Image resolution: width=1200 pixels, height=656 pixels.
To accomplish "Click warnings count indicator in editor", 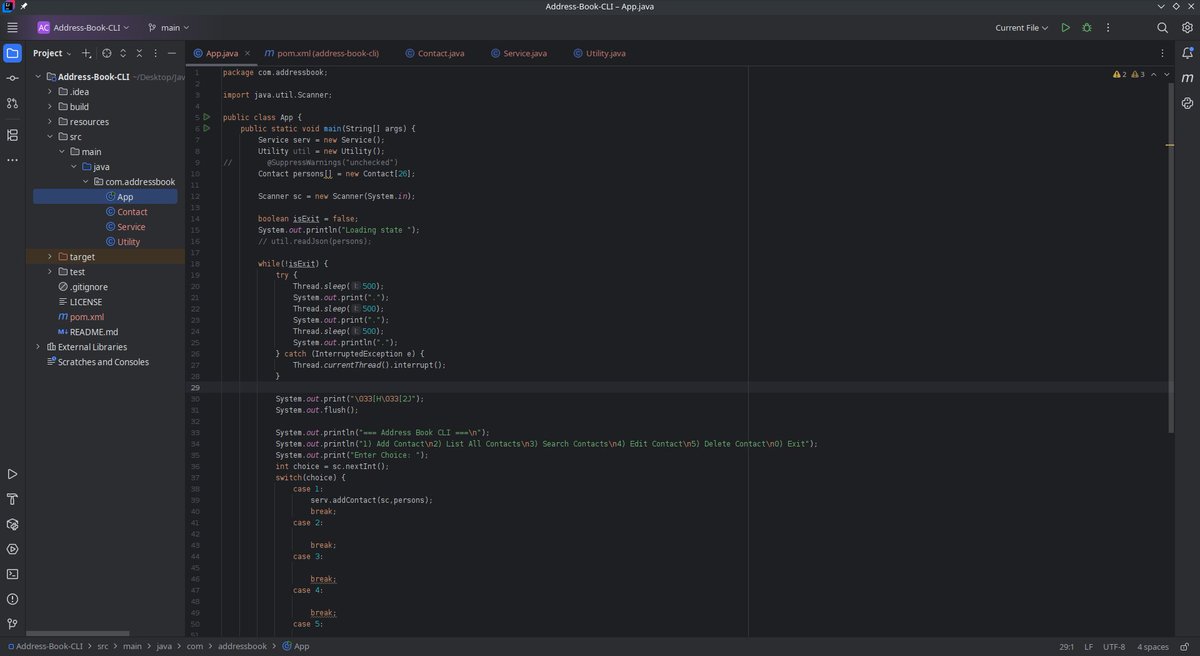I will coord(1128,74).
